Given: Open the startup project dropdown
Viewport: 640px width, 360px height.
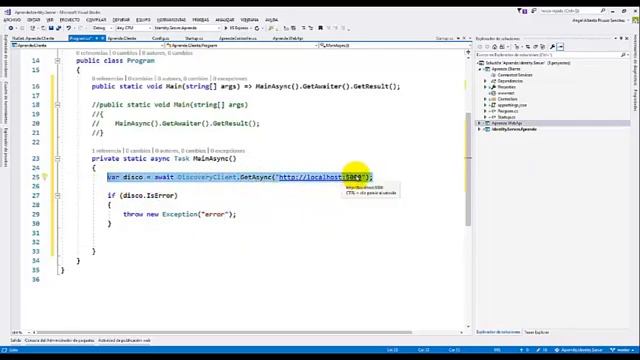Looking at the screenshot, I should pyautogui.click(x=187, y=28).
